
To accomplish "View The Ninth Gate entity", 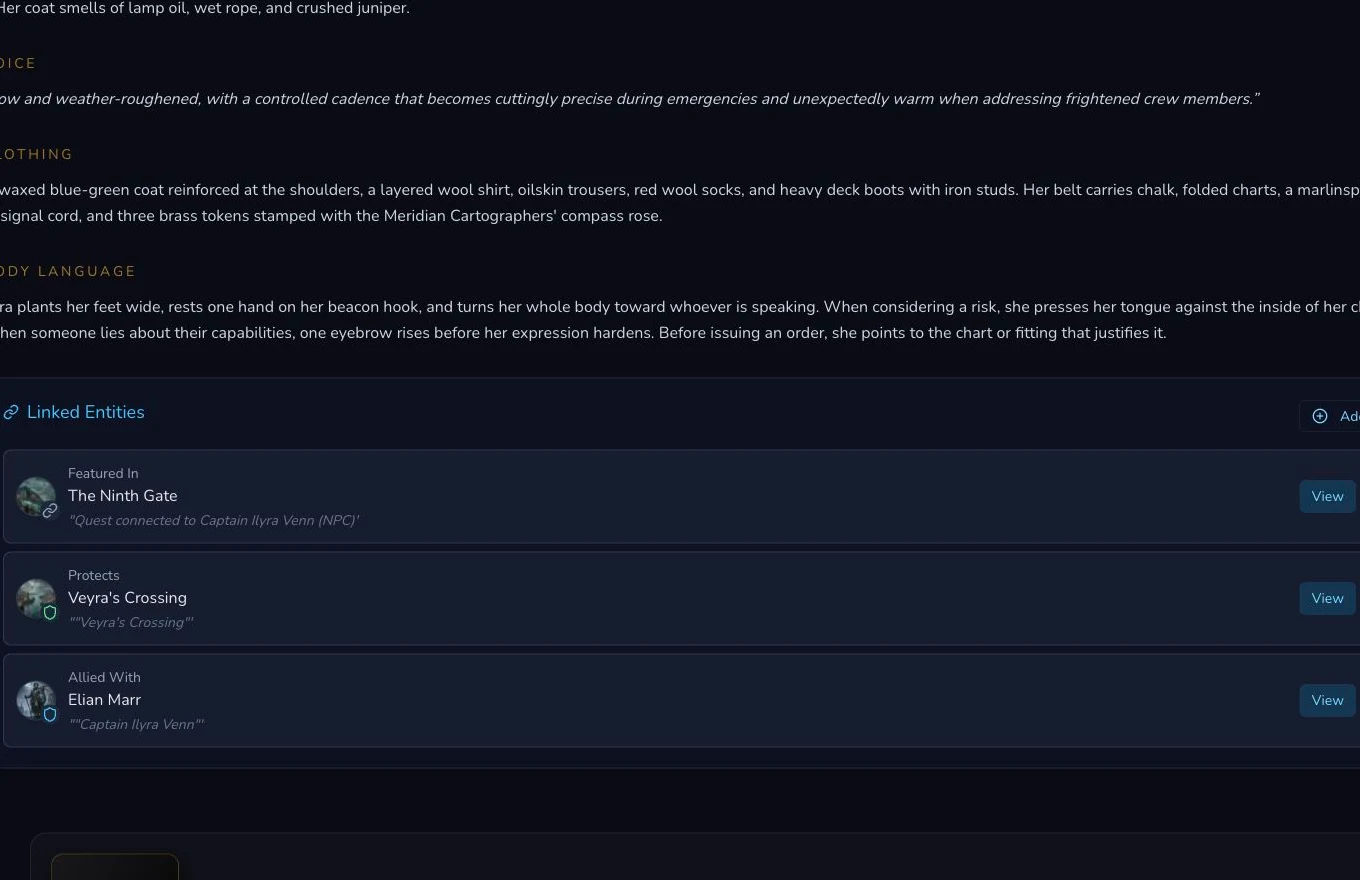I will point(1327,497).
